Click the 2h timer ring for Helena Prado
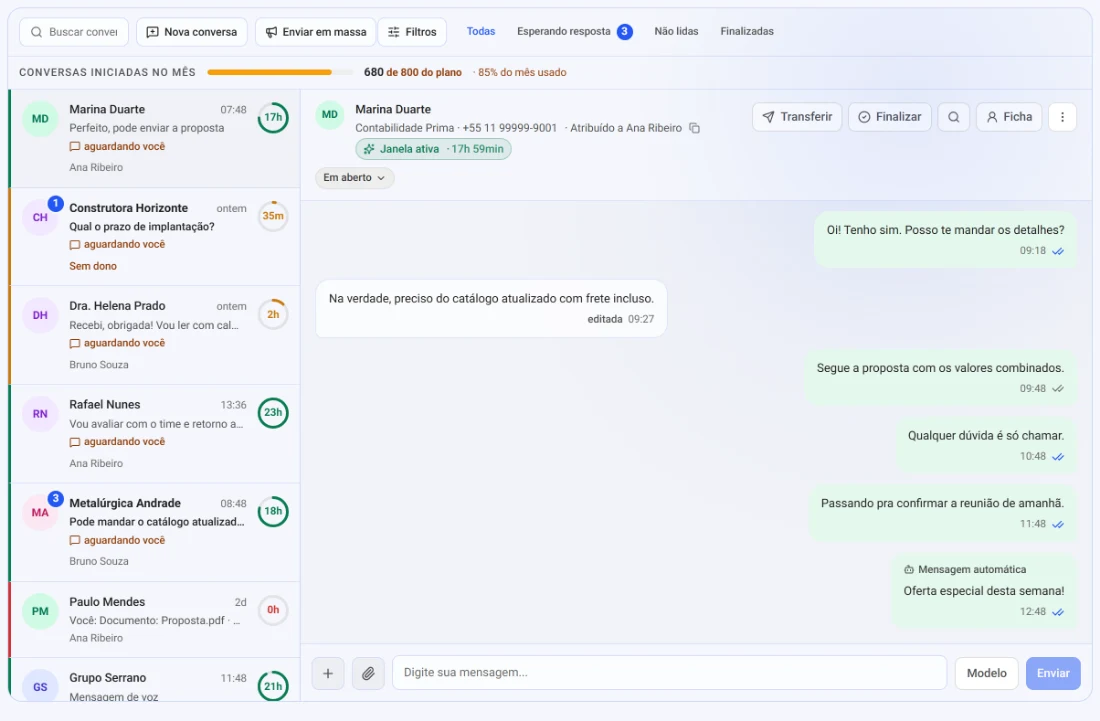Viewport: 1100px width, 721px height. point(273,314)
